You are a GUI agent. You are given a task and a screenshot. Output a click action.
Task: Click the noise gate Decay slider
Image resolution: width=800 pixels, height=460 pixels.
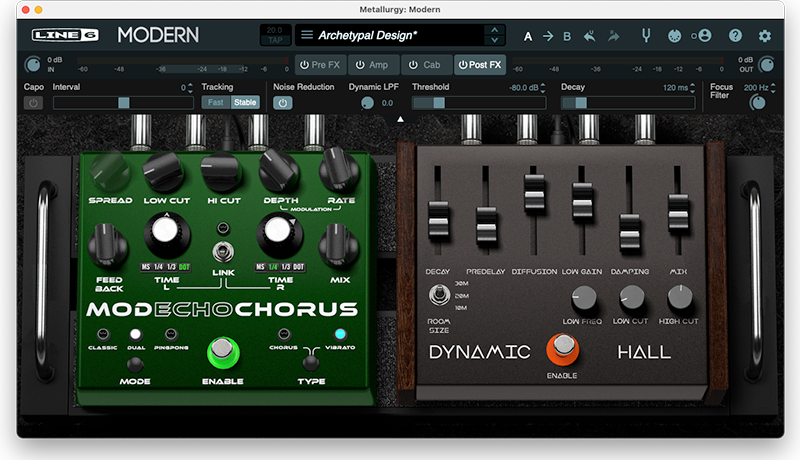[x=628, y=103]
